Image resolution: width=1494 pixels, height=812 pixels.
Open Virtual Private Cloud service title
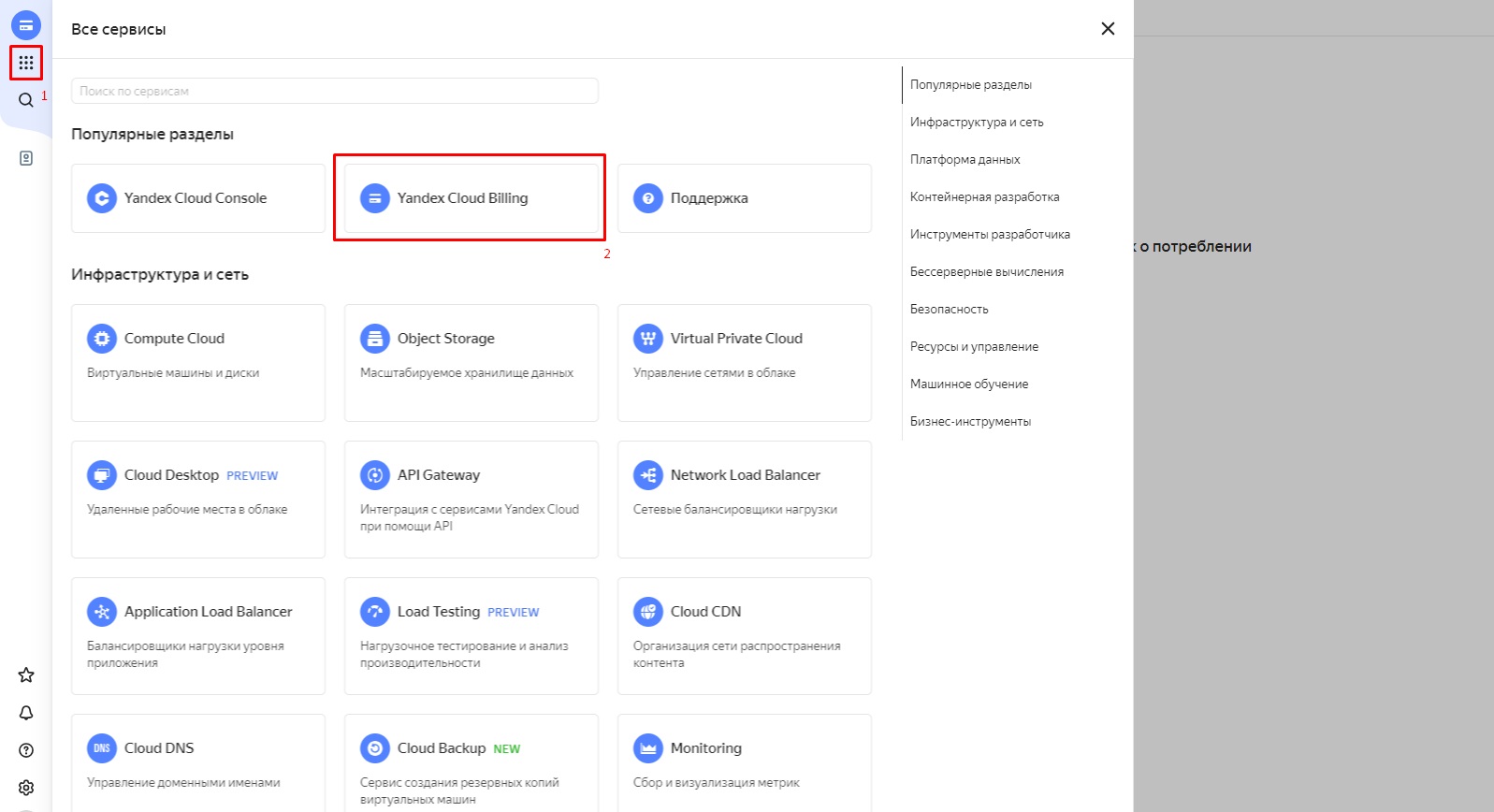click(x=736, y=339)
